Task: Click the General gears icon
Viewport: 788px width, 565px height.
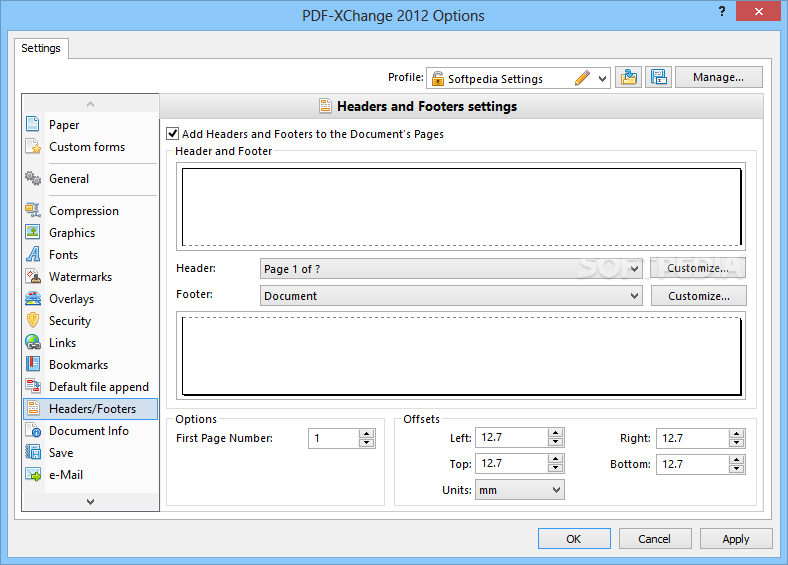Action: tap(33, 178)
